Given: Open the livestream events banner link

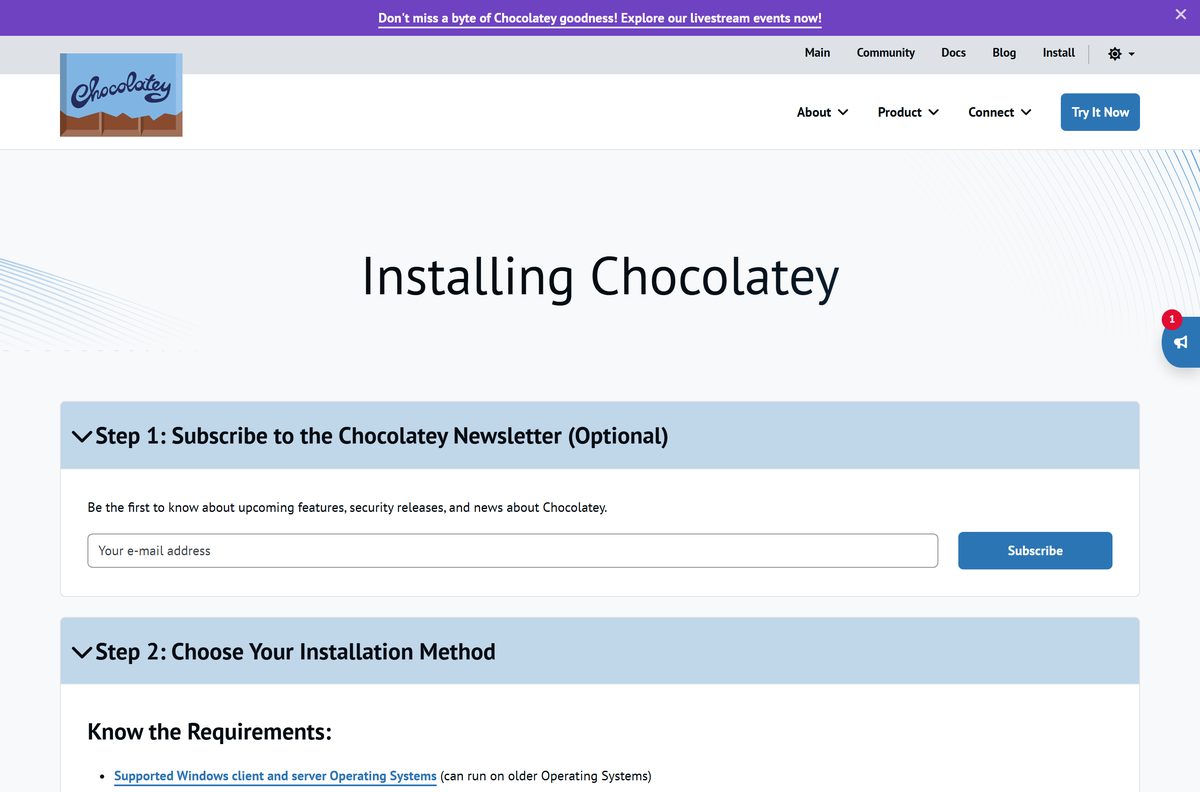Looking at the screenshot, I should point(600,18).
